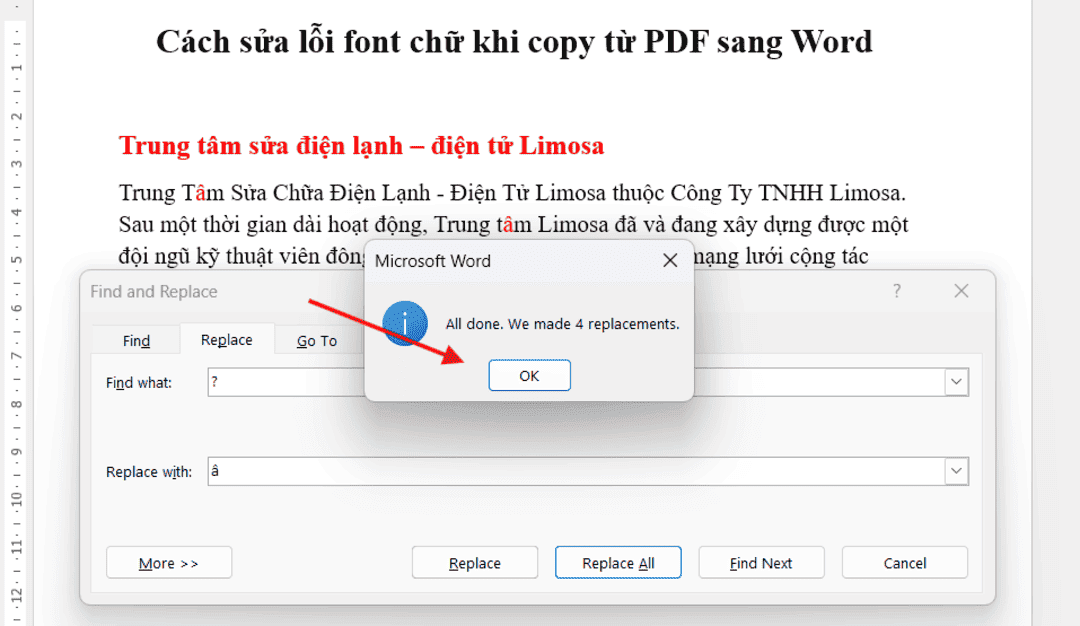Screen dimensions: 1080x626
Task: Confirm the replacements message with OK
Action: pos(529,375)
